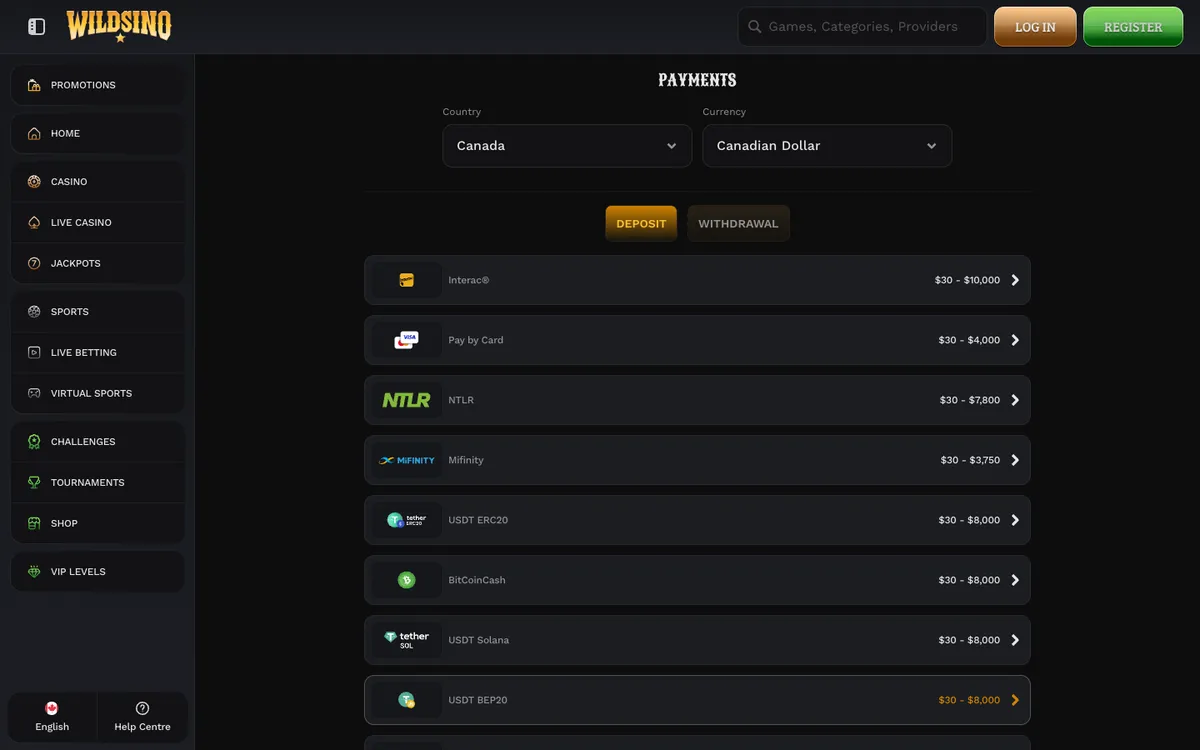The height and width of the screenshot is (750, 1200).
Task: Open Tournaments from the sidebar
Action: 97,482
